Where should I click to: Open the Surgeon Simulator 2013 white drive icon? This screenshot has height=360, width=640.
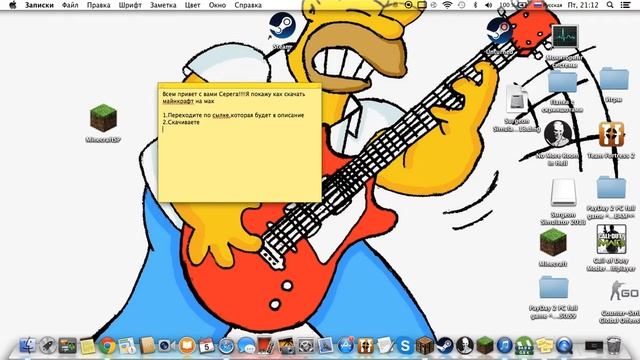tap(563, 192)
